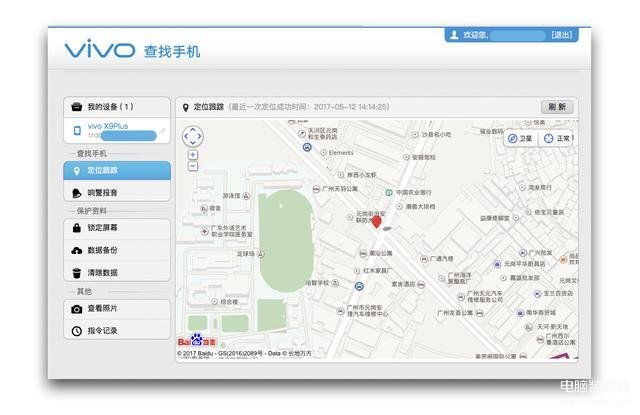This screenshot has height=415, width=640.
Task: Click the green sports field on map
Action: tap(287, 241)
